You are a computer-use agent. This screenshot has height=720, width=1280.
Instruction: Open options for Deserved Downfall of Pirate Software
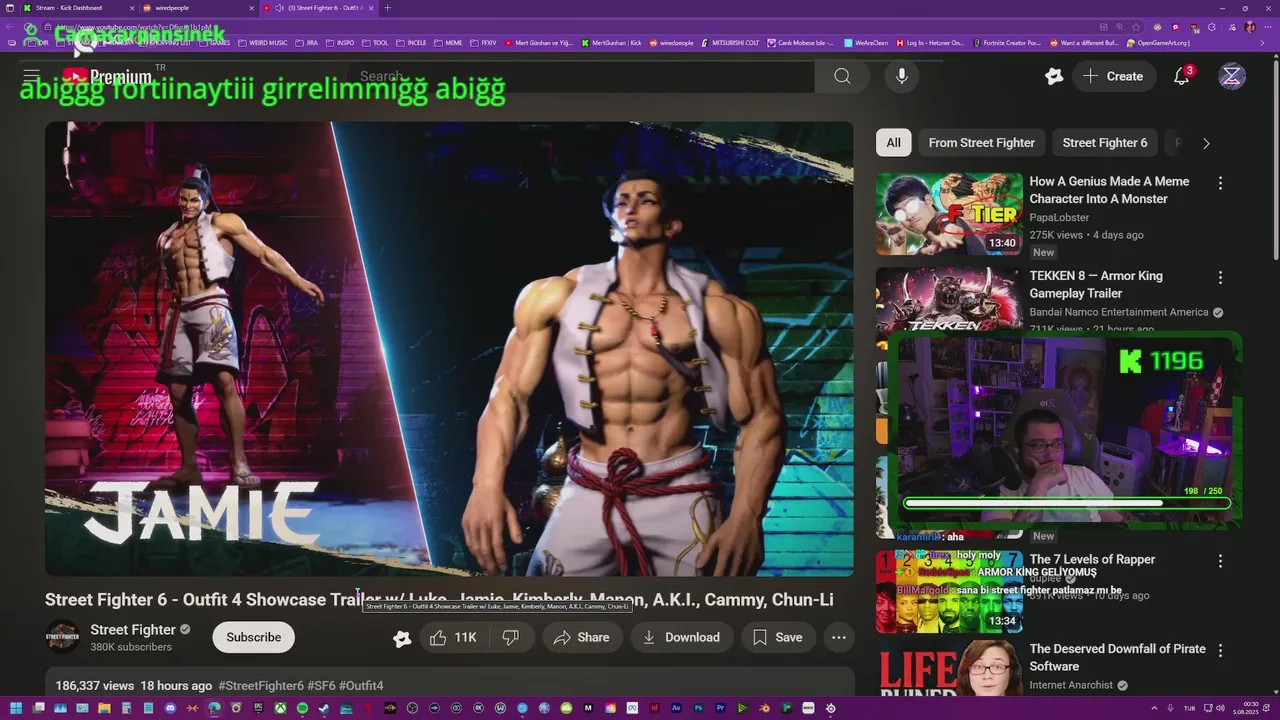pos(1220,650)
